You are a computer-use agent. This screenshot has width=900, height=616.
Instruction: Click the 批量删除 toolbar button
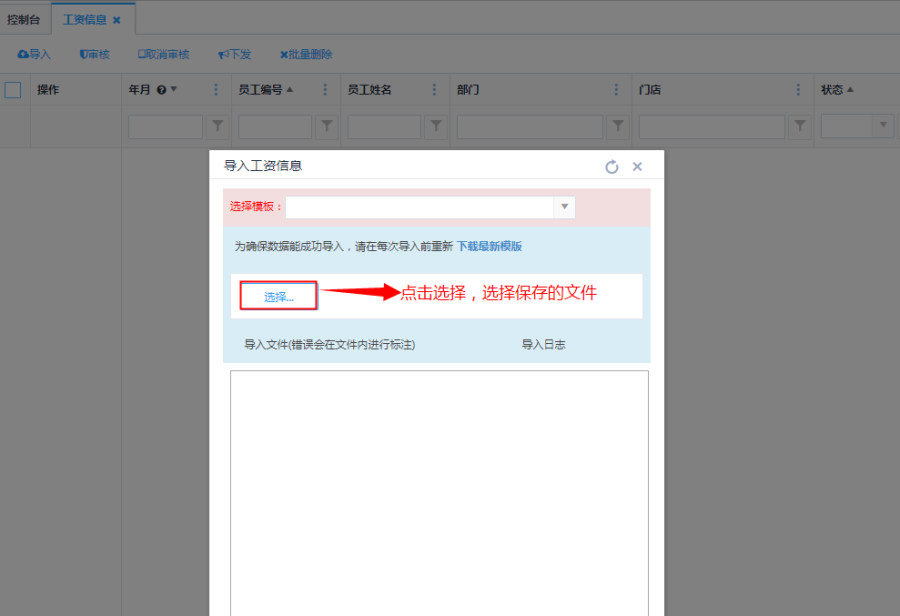coord(306,54)
